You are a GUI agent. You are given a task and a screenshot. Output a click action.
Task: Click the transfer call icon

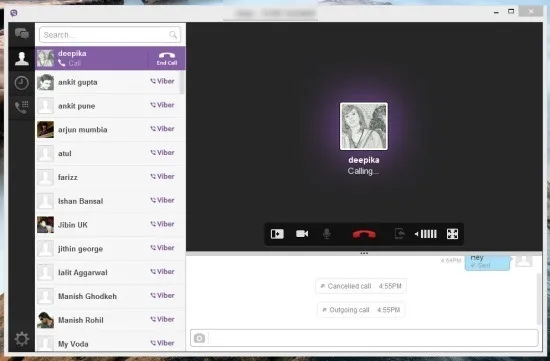(400, 234)
